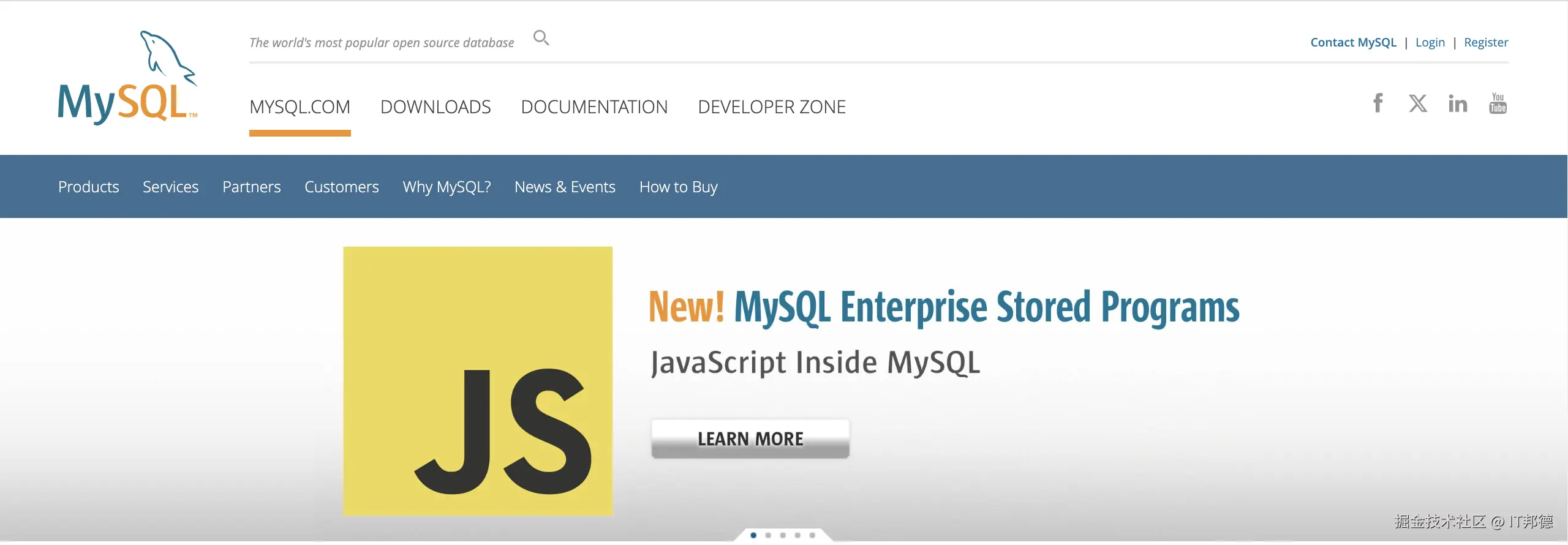Open the search magnifier icon

(541, 38)
